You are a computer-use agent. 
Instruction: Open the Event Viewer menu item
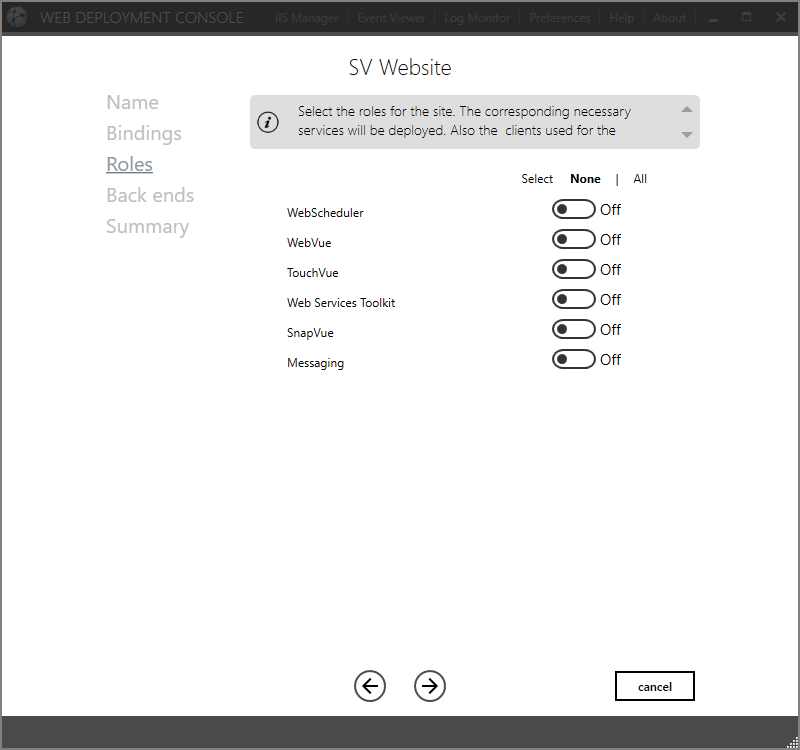pyautogui.click(x=391, y=18)
